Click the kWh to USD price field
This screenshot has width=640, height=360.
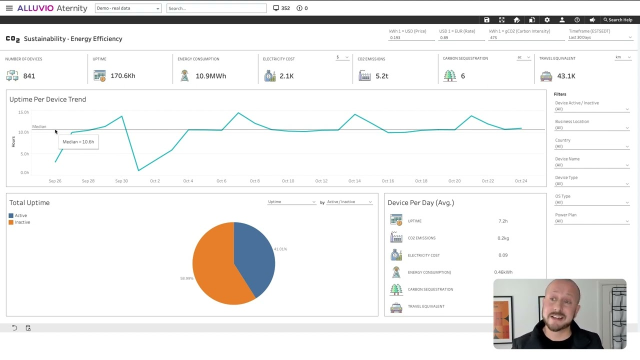(411, 38)
